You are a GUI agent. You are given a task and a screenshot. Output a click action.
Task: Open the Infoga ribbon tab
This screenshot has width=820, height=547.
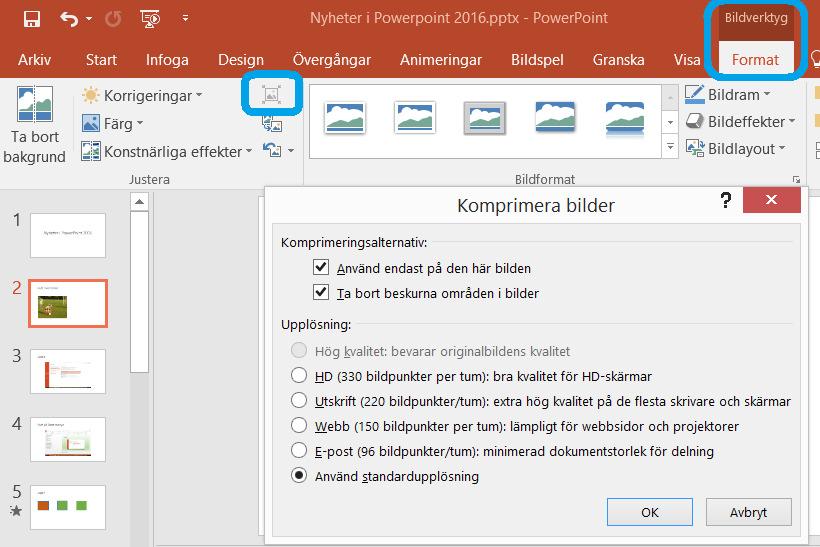tap(167, 60)
